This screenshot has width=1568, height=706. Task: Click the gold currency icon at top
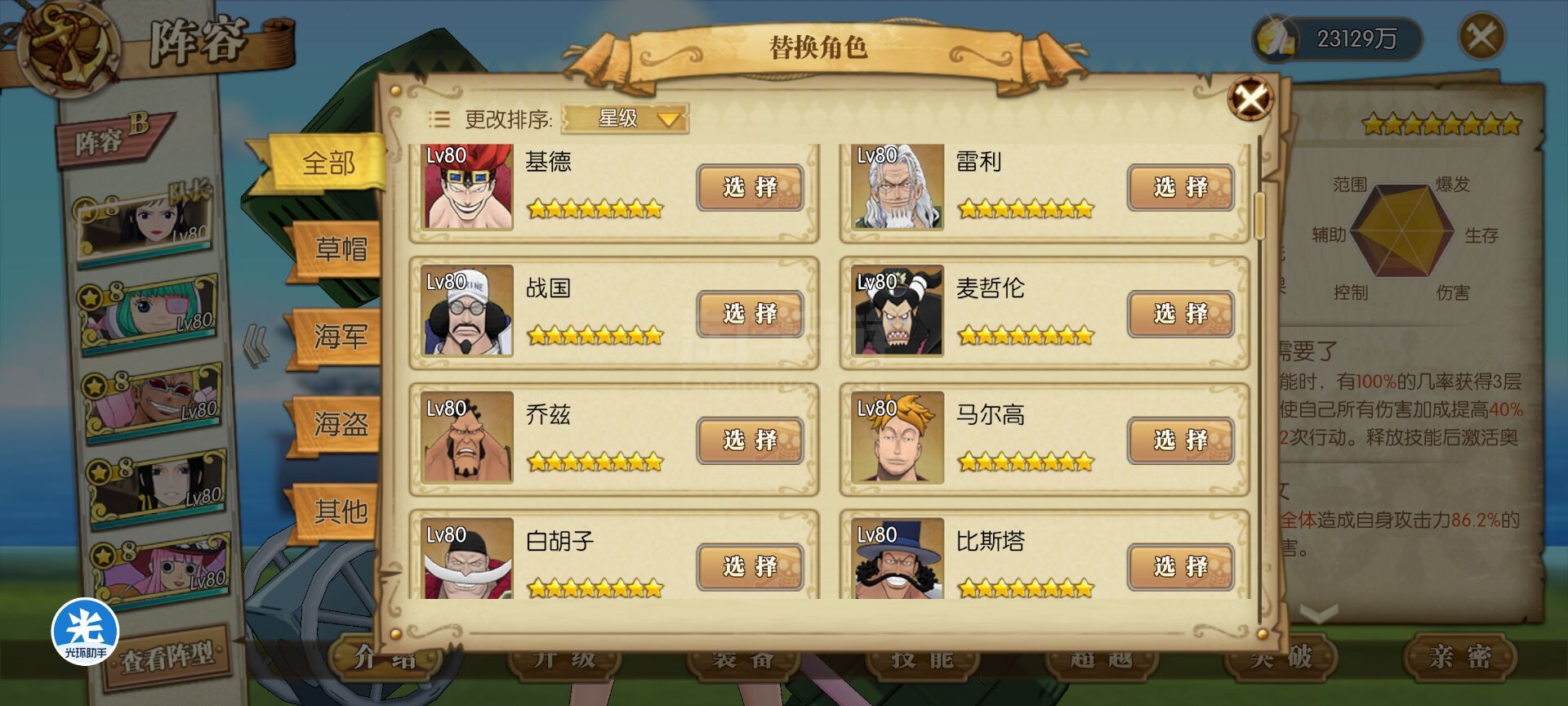(x=1276, y=38)
